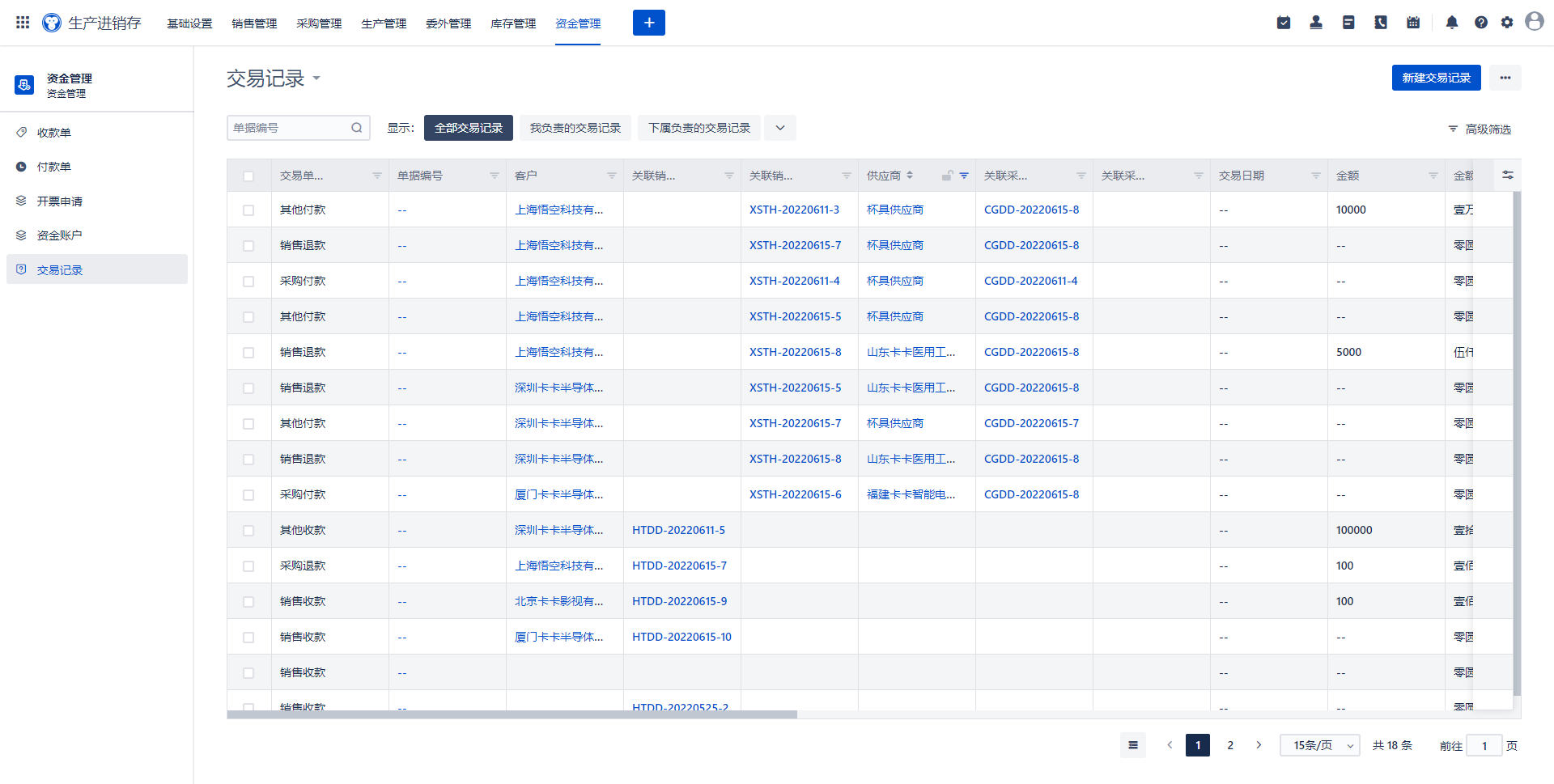
Task: Select 收款单 in sidebar
Action: (97, 133)
